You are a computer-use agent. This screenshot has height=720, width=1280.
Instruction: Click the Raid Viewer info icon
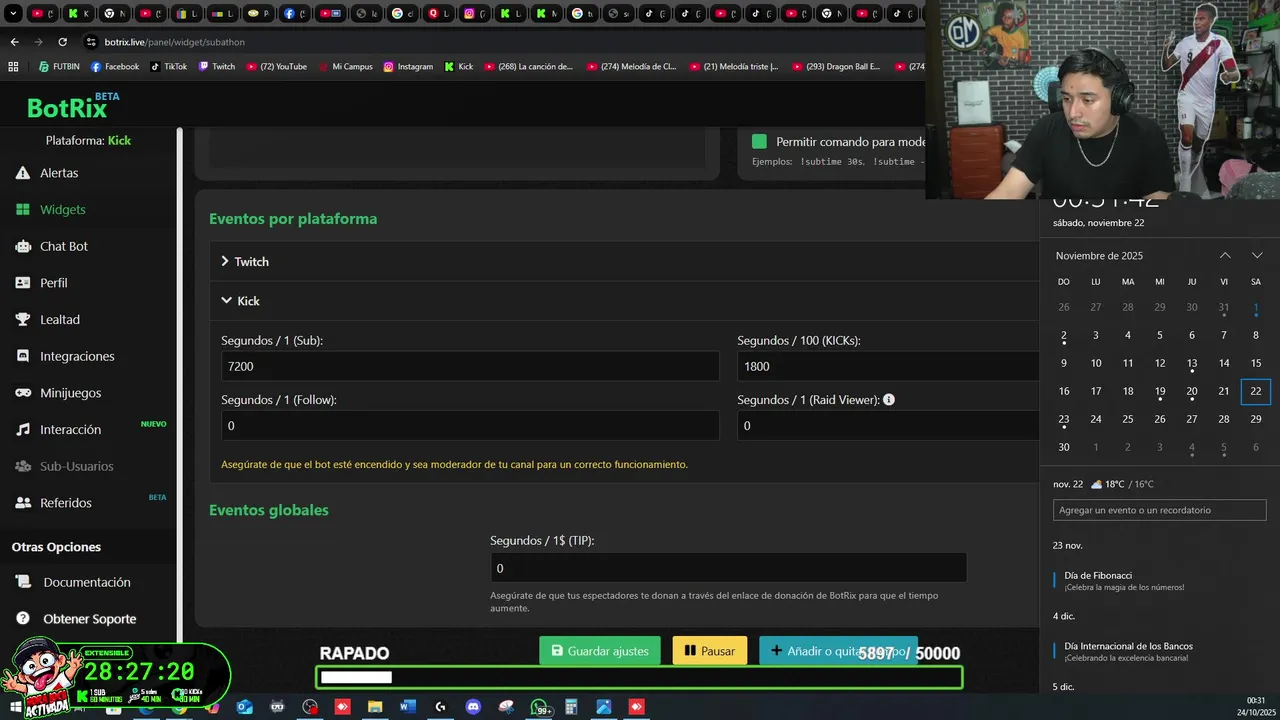[889, 400]
